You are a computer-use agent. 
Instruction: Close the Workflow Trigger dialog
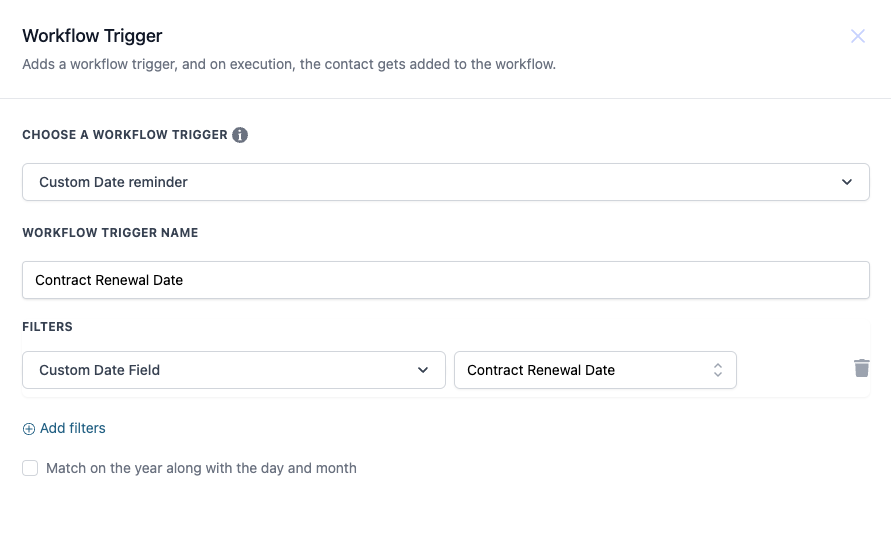857,36
